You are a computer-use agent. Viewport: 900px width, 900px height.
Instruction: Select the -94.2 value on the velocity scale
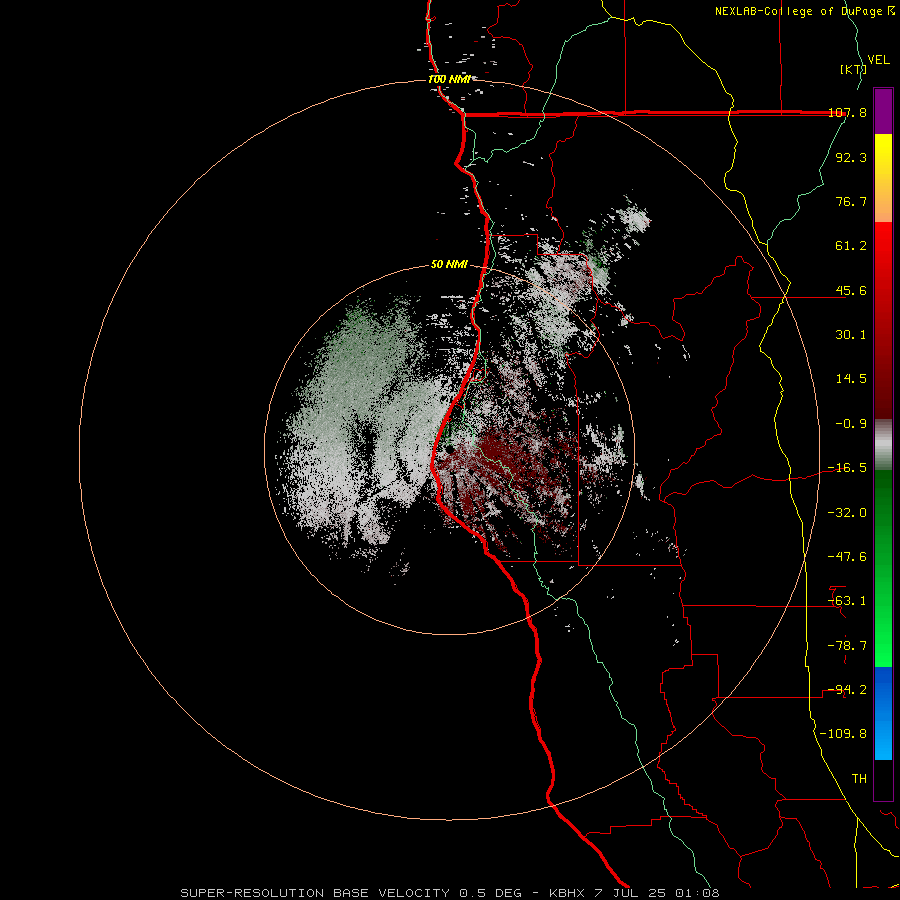tap(847, 690)
